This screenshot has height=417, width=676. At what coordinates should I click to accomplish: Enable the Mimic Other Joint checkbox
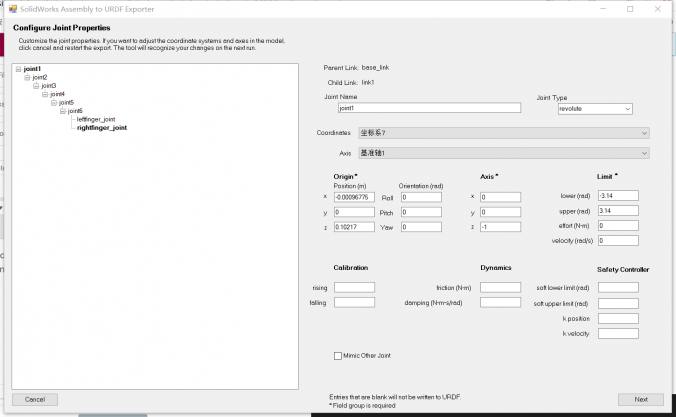[337, 355]
